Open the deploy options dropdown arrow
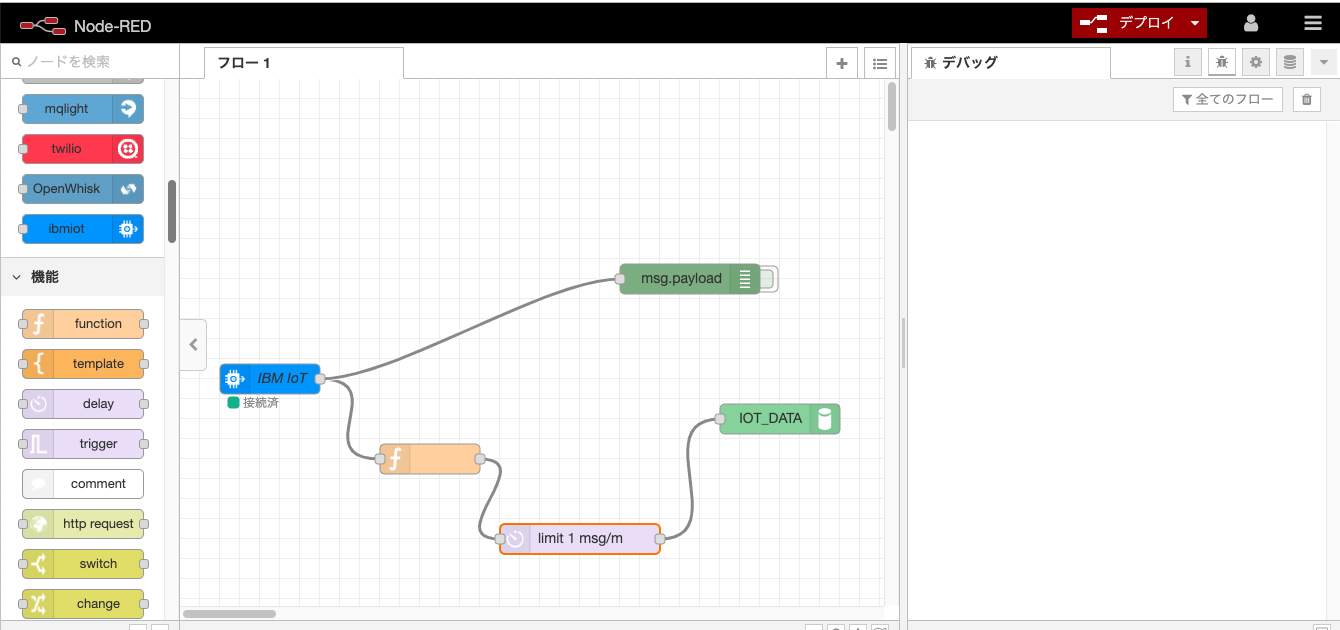Viewport: 1340px width, 630px height. pyautogui.click(x=1192, y=22)
